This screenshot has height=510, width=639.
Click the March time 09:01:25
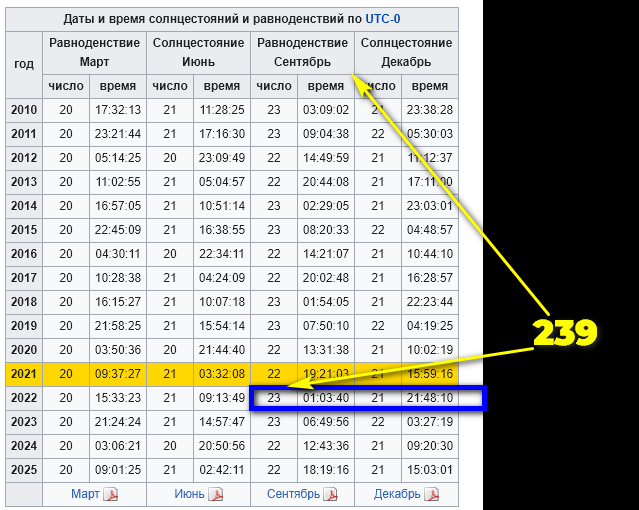click(x=118, y=470)
